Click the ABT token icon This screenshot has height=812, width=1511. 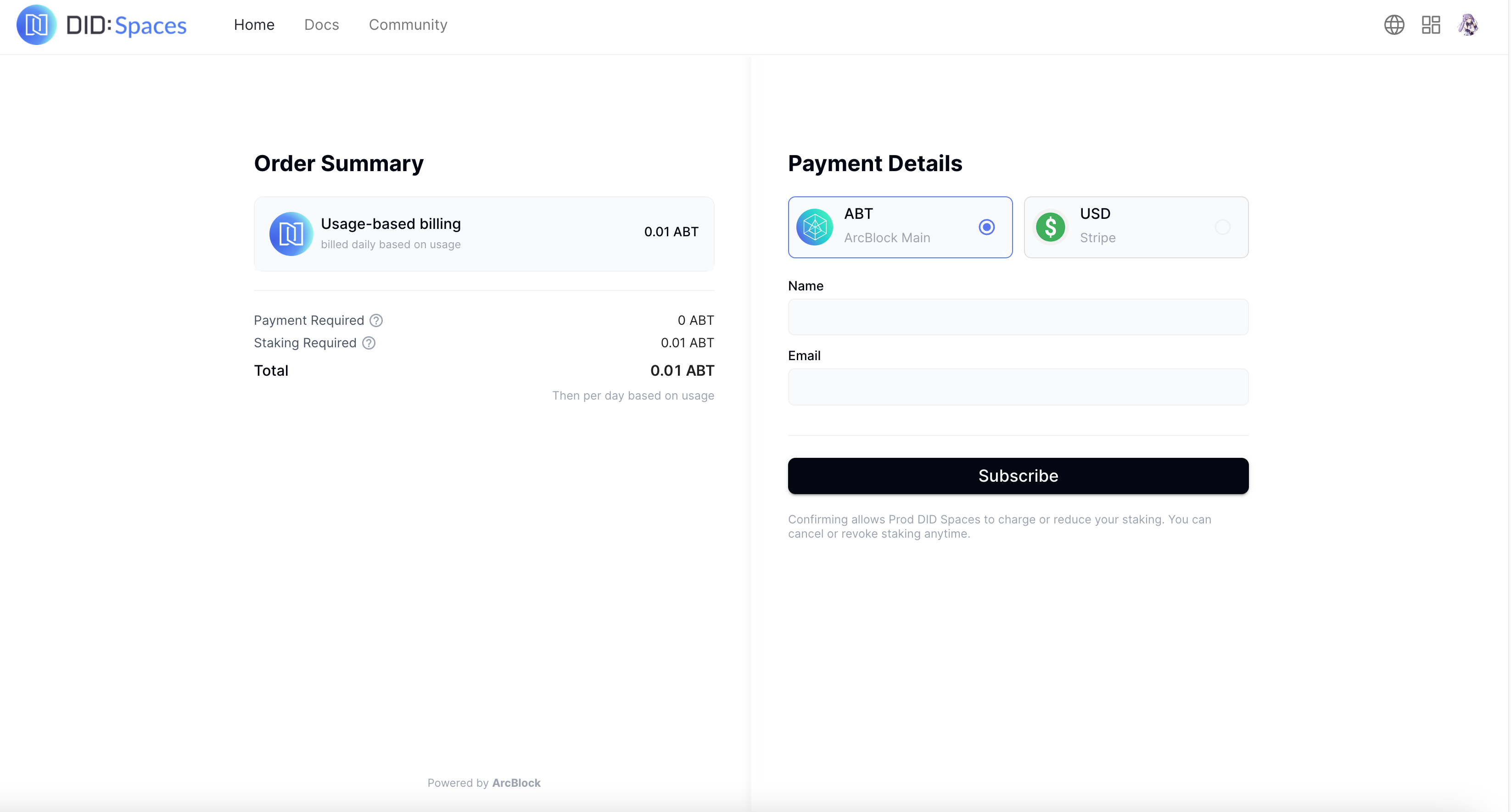pos(814,227)
